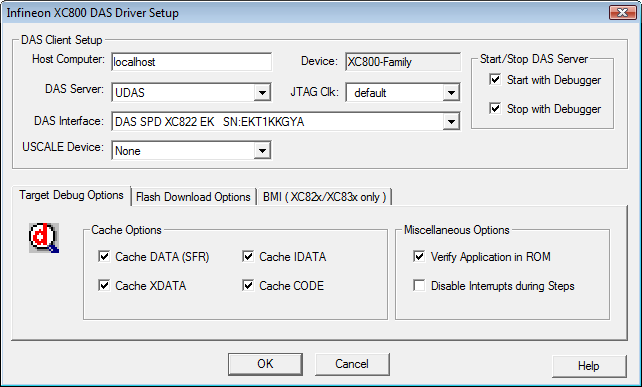Click the USCALE Device label text
Screen dimensions: 642x387
pos(63,147)
